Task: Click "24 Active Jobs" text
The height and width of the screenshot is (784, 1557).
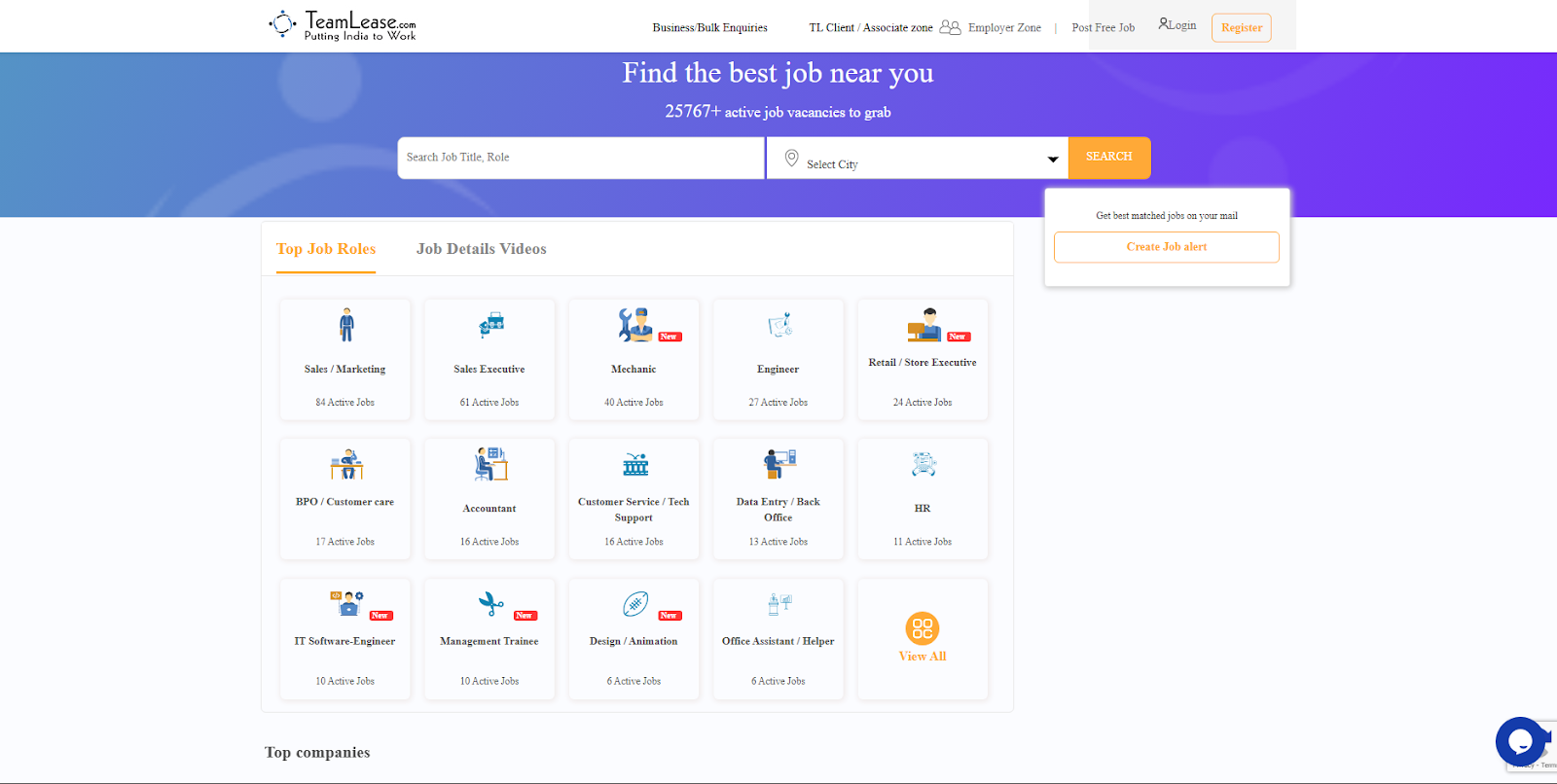Action: [923, 403]
